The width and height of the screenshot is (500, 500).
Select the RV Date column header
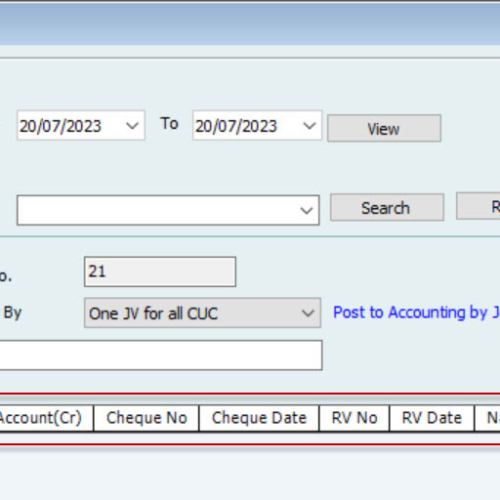point(432,418)
